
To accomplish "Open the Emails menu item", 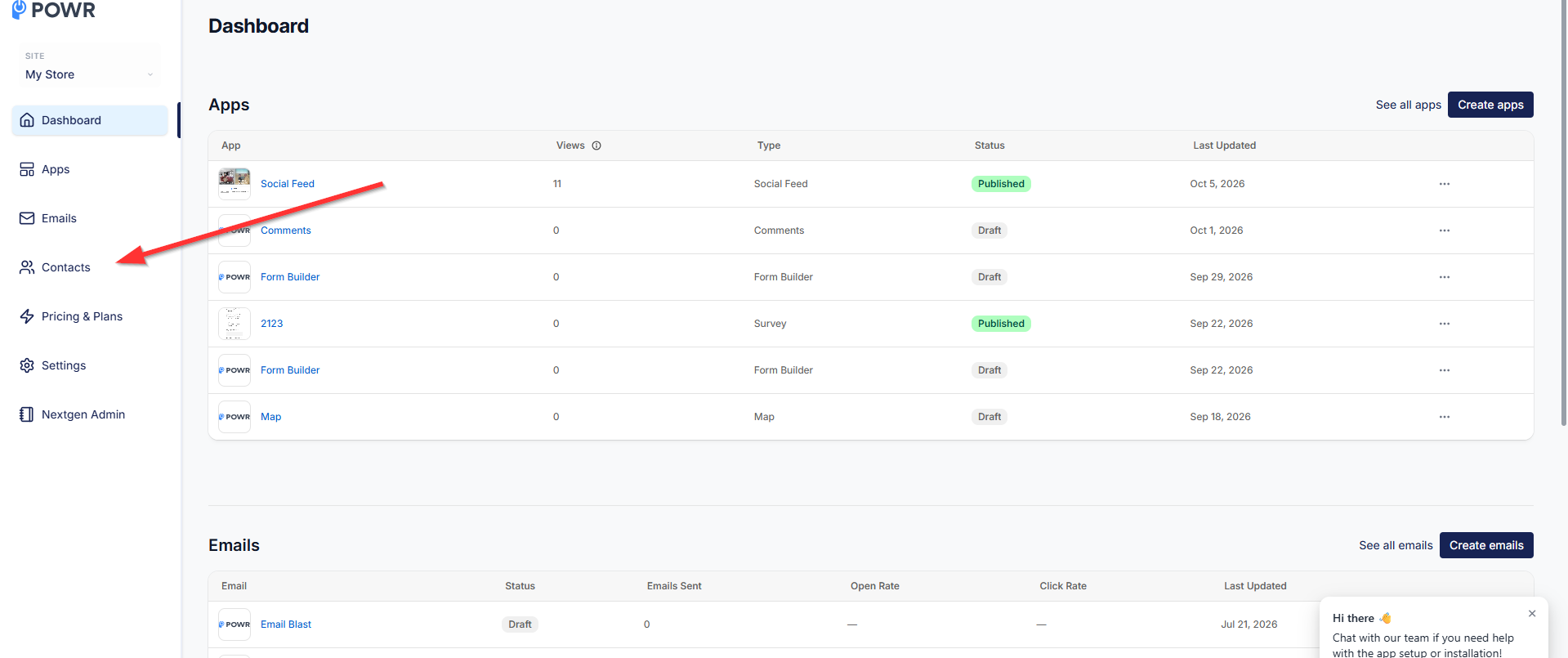I will [x=90, y=218].
